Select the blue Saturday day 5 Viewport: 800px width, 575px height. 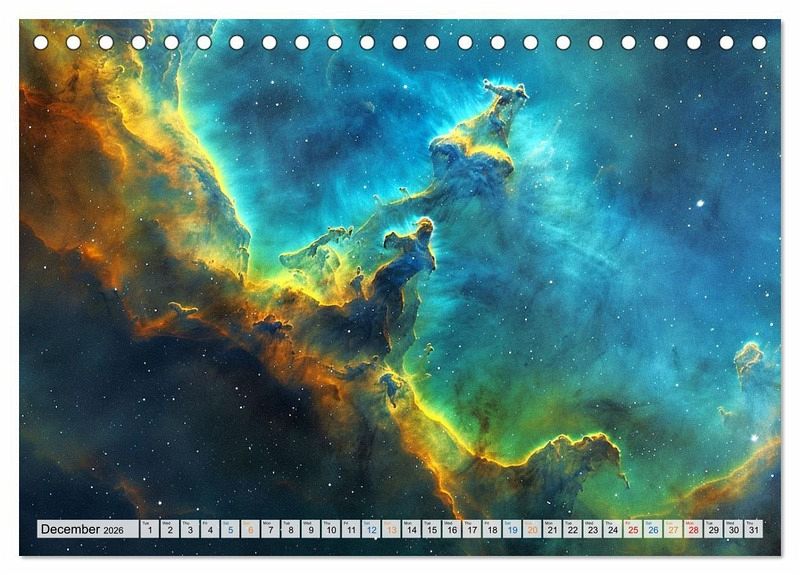[x=230, y=529]
